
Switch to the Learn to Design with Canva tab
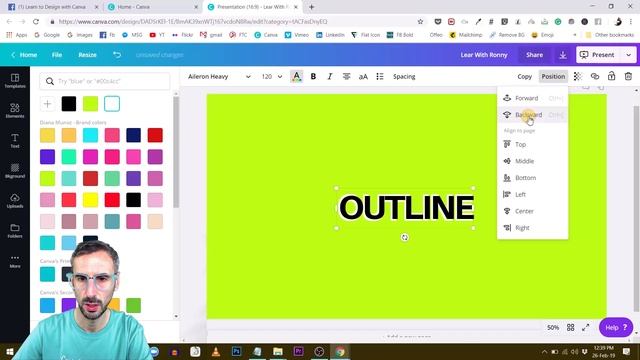coord(53,7)
